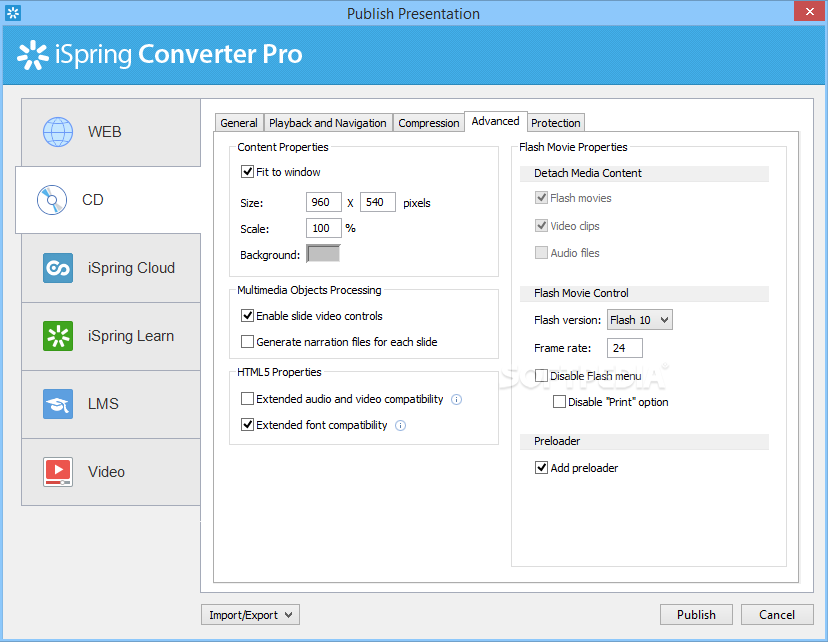
Task: Open the Flash version dropdown
Action: (639, 320)
